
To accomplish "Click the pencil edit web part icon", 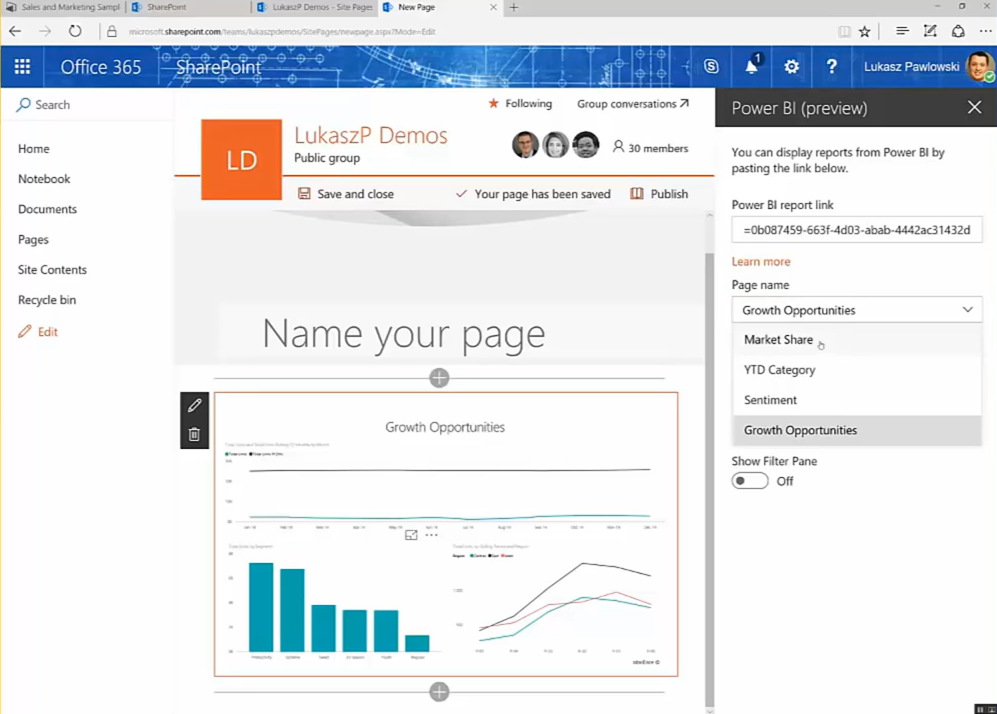I will coord(194,405).
